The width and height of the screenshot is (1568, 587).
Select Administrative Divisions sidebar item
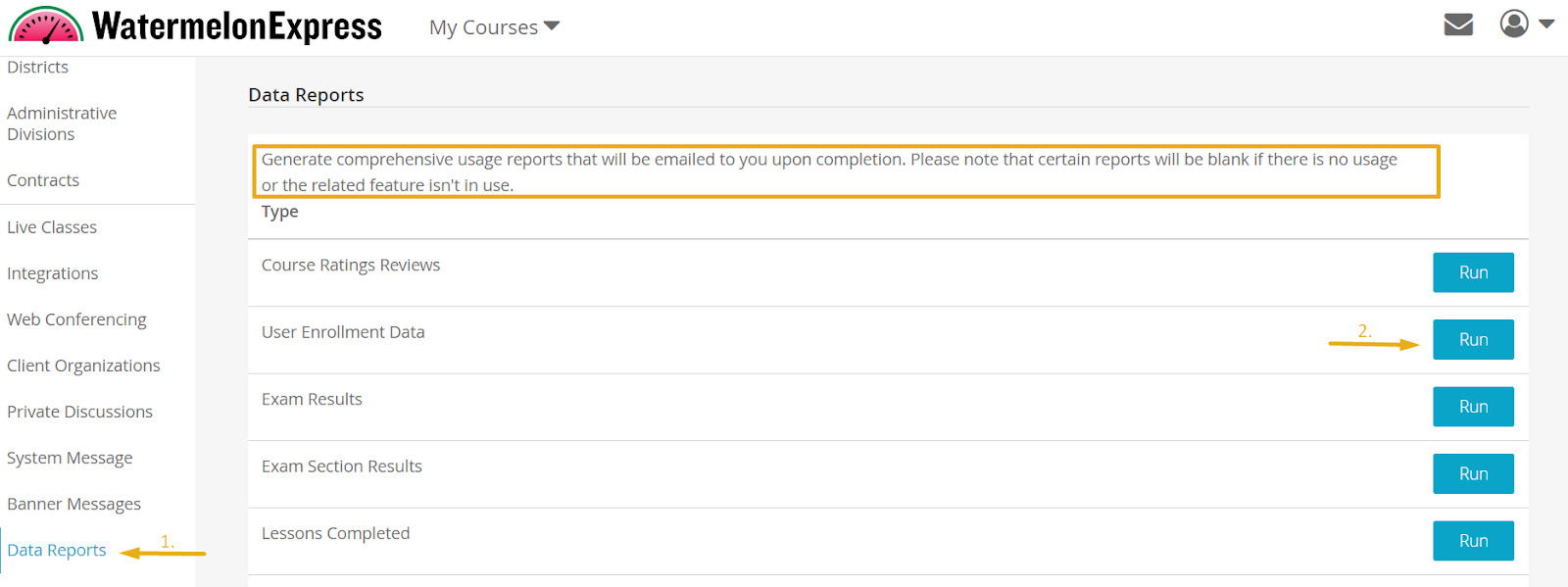(x=62, y=123)
